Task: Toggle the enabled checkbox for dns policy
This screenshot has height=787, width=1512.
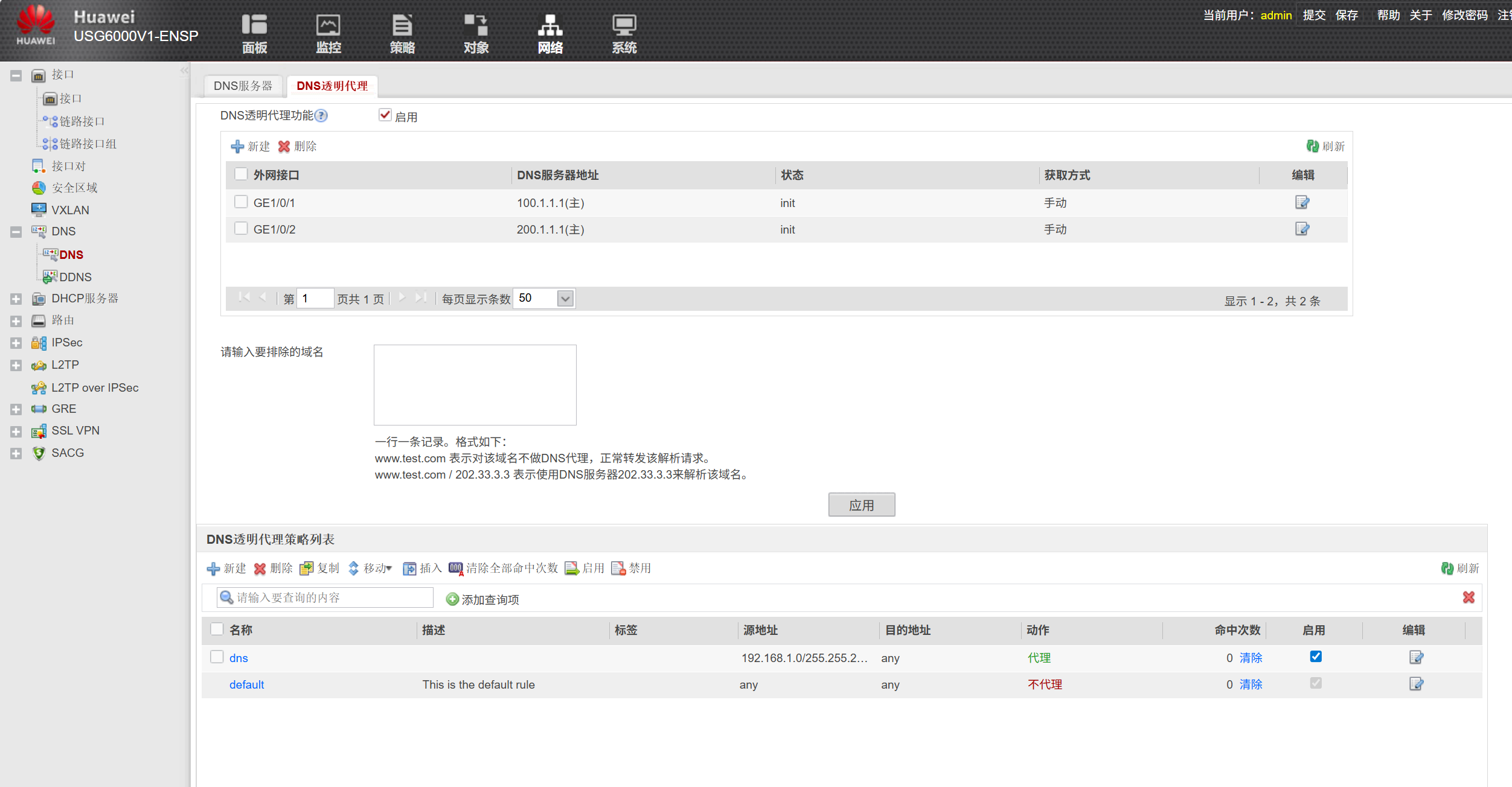Action: point(1316,657)
